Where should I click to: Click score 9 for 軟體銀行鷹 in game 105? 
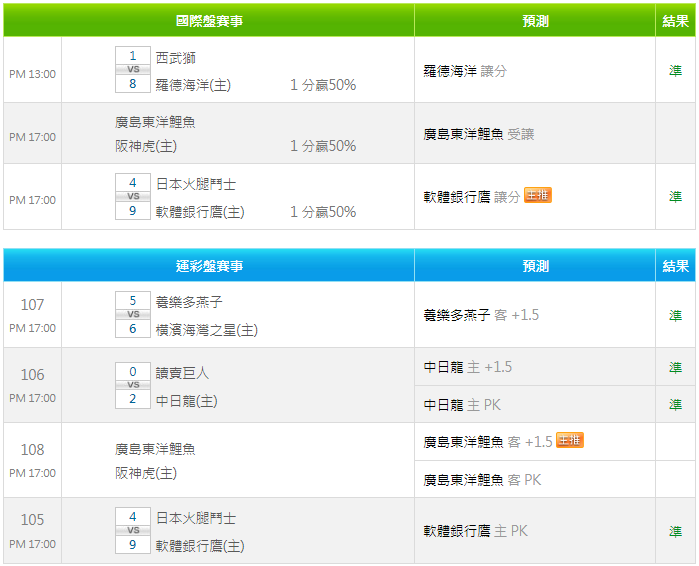(x=133, y=544)
